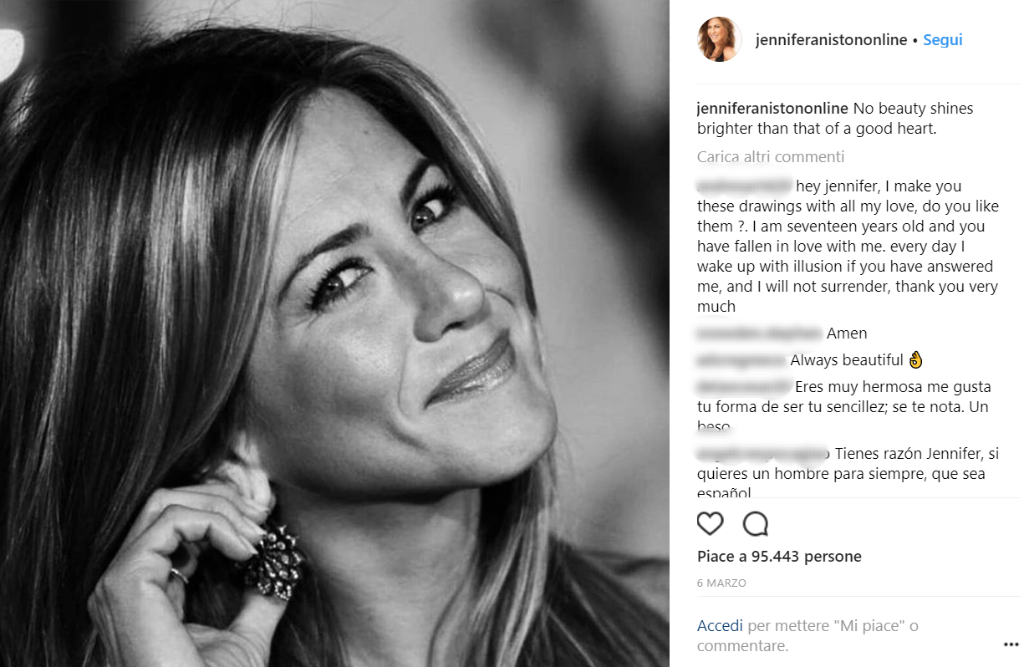The width and height of the screenshot is (1024, 667).
Task: Open the commenter username before 'Tienes razón Jennifer'
Action: (x=763, y=453)
